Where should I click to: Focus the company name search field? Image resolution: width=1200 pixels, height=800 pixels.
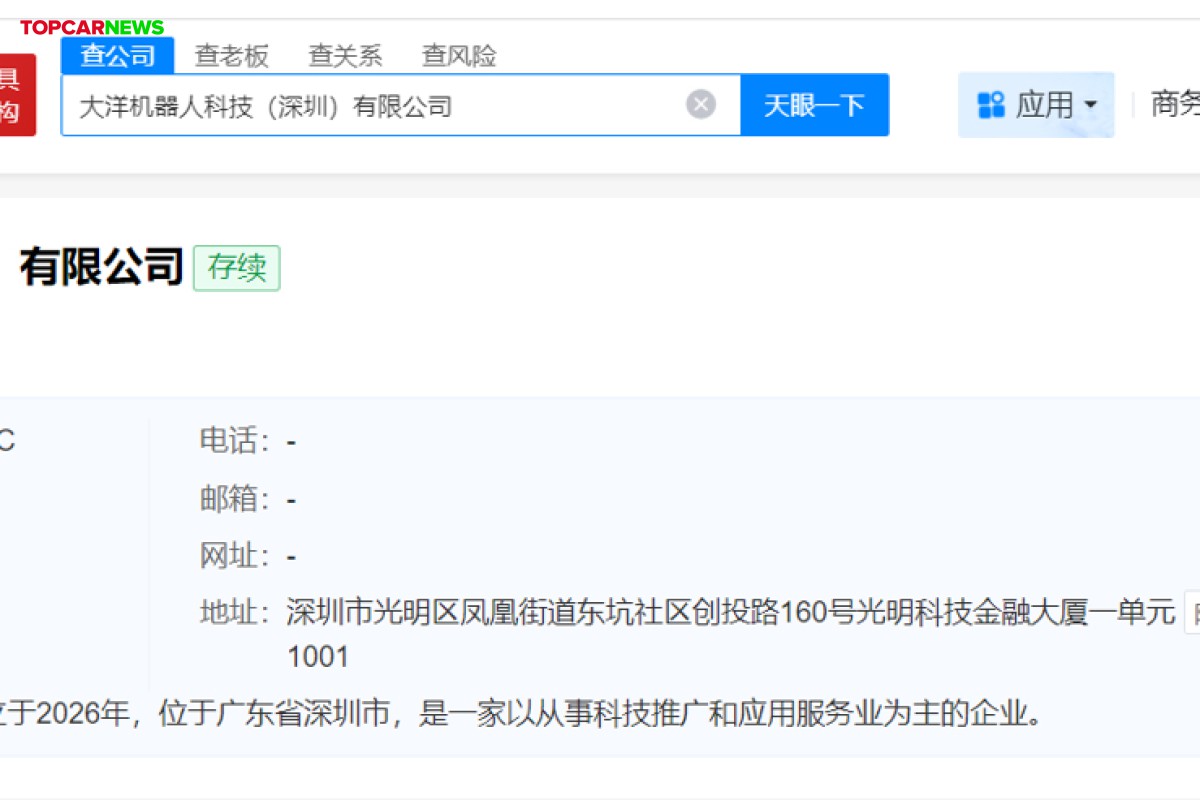(x=400, y=105)
